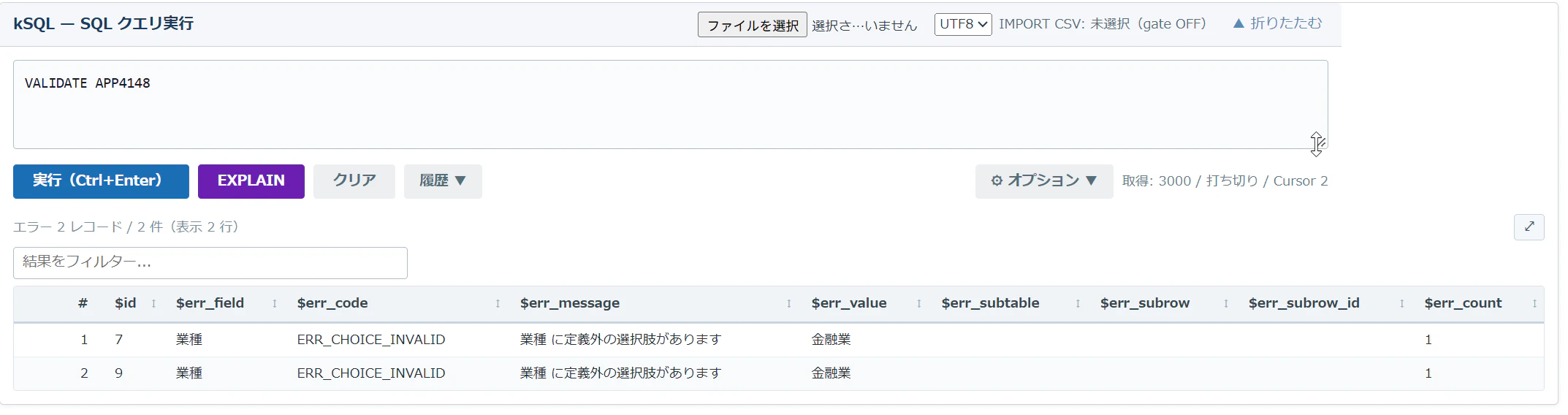Click the 金融業 value in row 1
Image resolution: width=1568 pixels, height=415 pixels.
pyautogui.click(x=831, y=340)
